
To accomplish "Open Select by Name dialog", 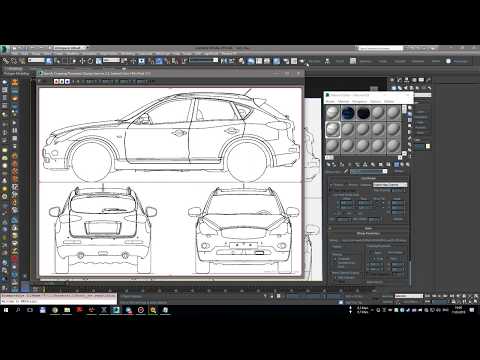I will pyautogui.click(x=57, y=61).
